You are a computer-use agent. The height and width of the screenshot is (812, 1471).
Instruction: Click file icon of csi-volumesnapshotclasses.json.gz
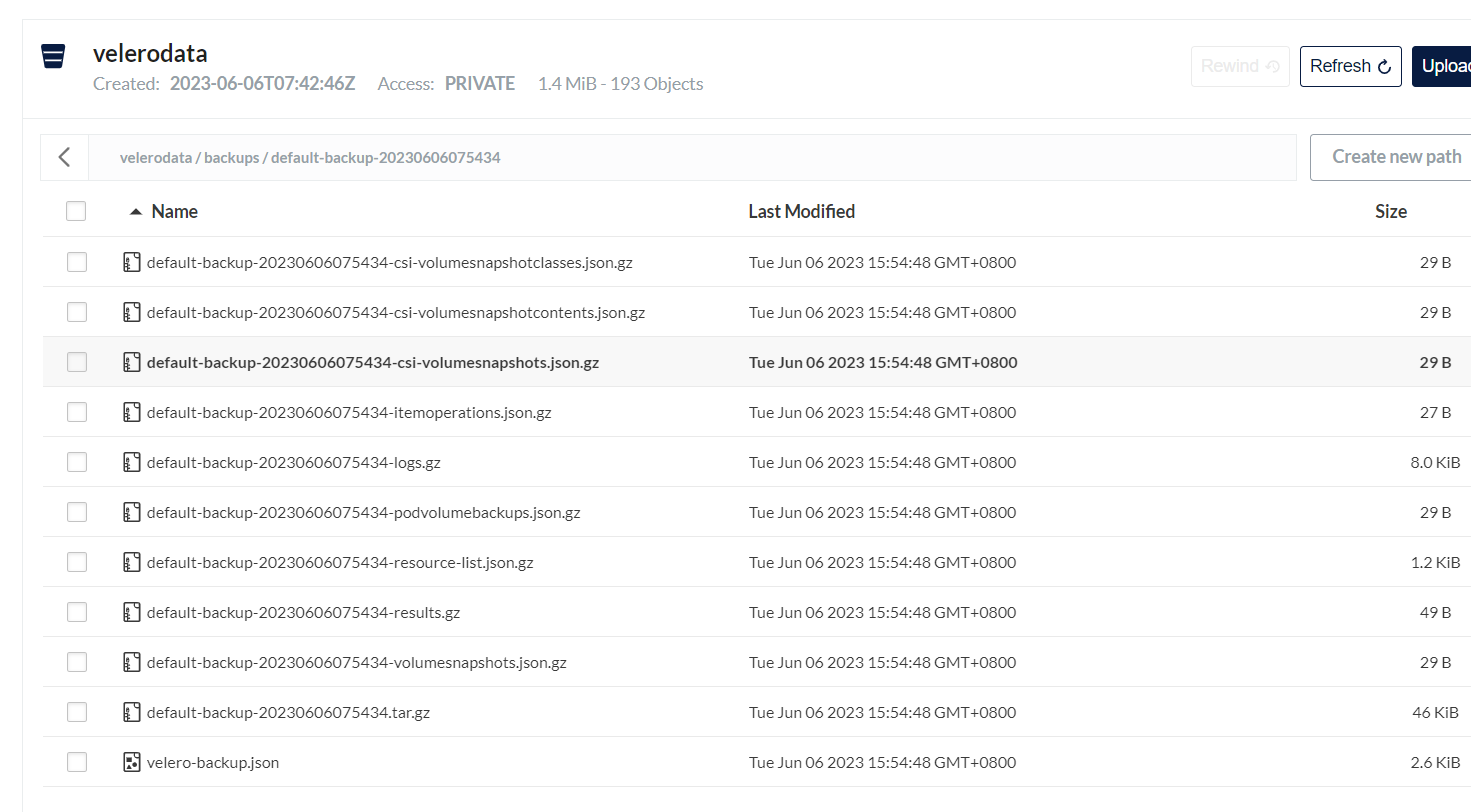(131, 263)
